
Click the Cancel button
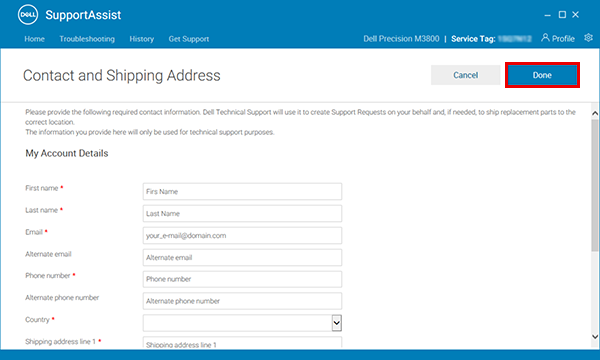tap(465, 75)
